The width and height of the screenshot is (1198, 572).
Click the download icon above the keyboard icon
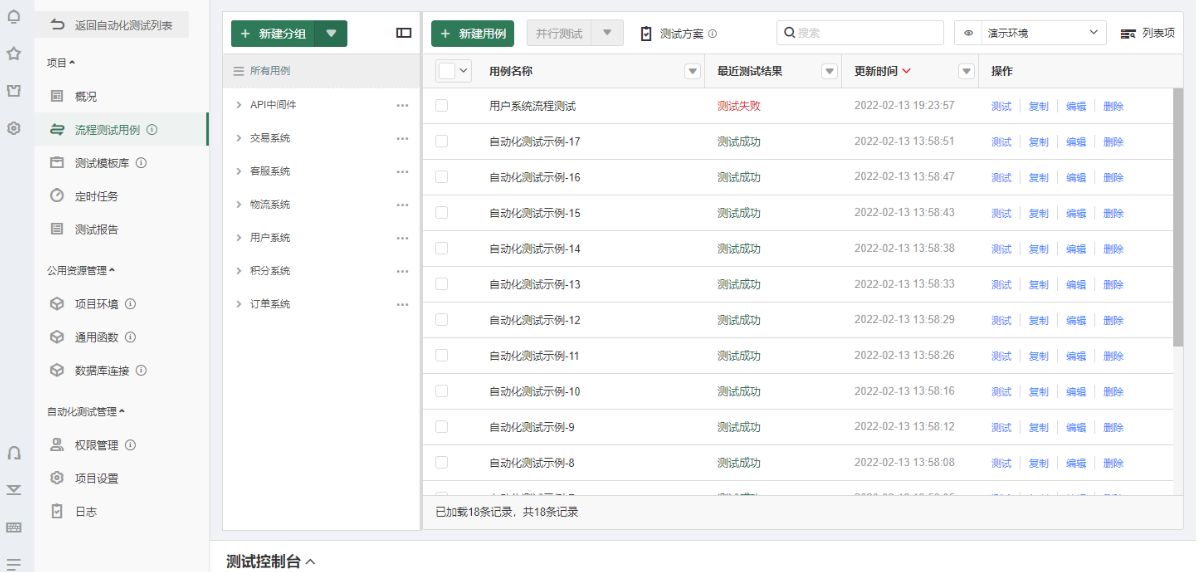click(x=14, y=490)
